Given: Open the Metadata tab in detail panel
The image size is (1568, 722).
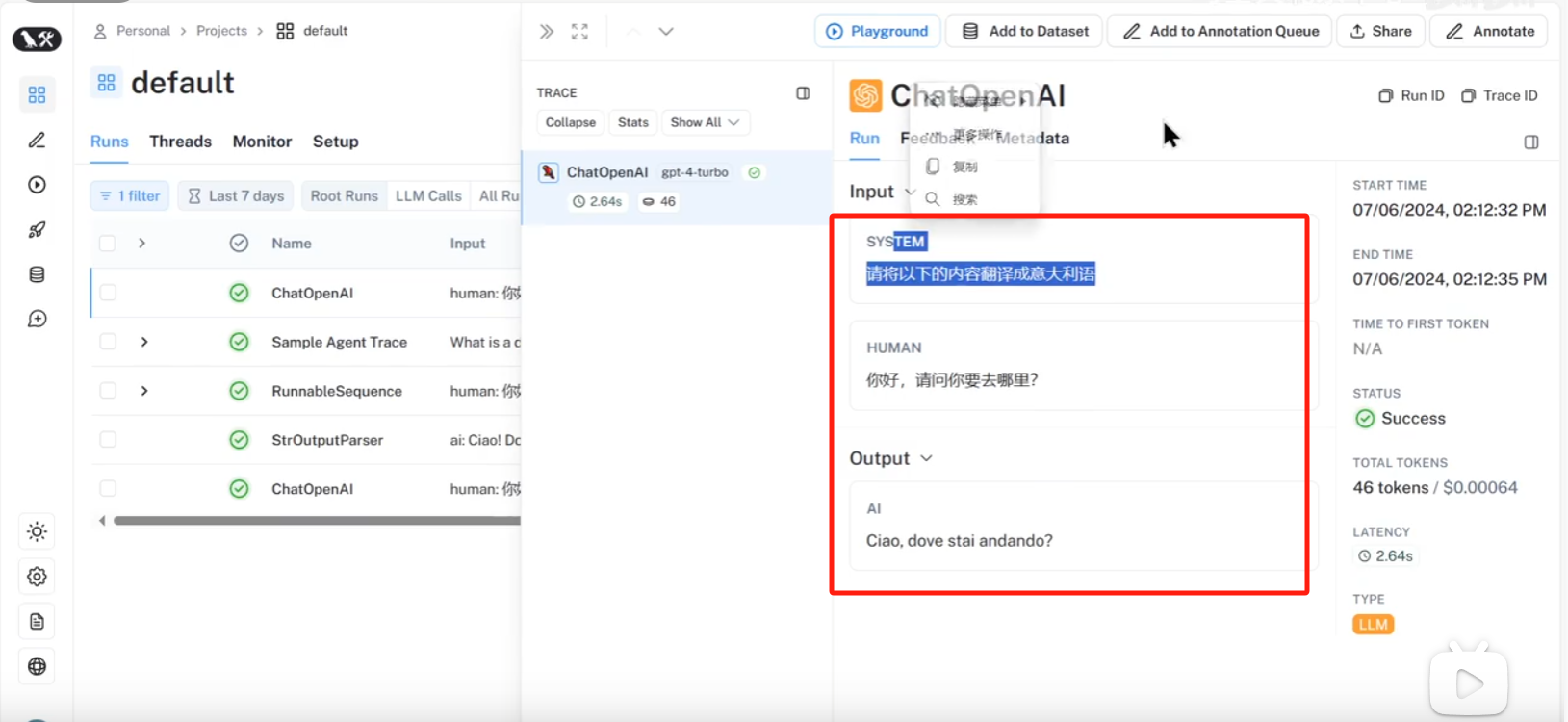Looking at the screenshot, I should coord(1033,139).
